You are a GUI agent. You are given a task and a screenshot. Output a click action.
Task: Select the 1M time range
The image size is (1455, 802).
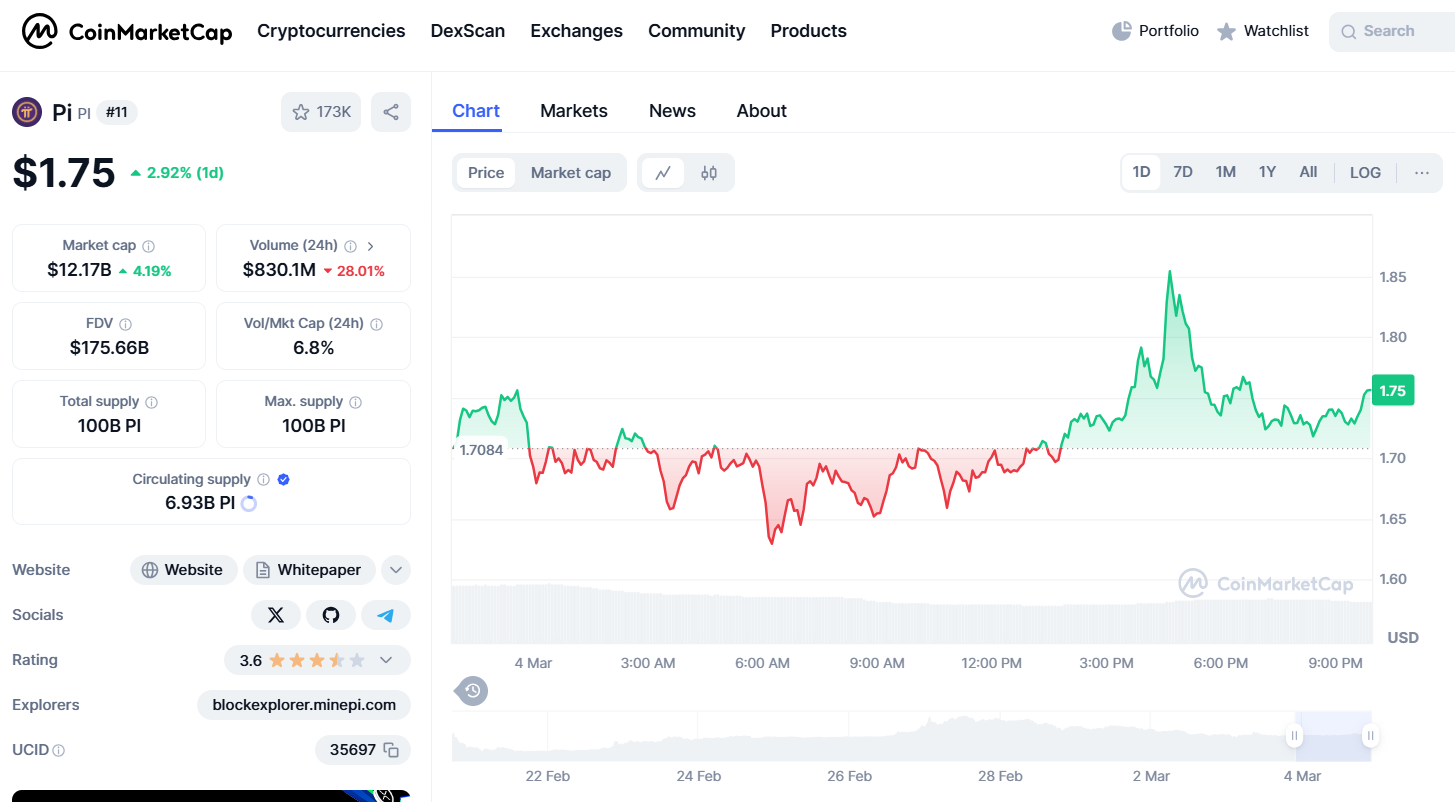1226,172
